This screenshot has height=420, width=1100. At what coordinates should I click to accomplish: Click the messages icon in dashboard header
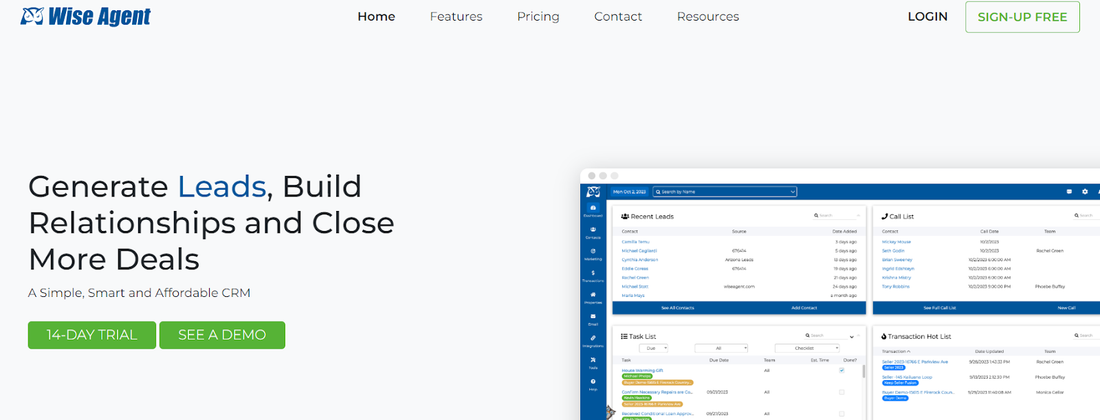tap(1069, 191)
